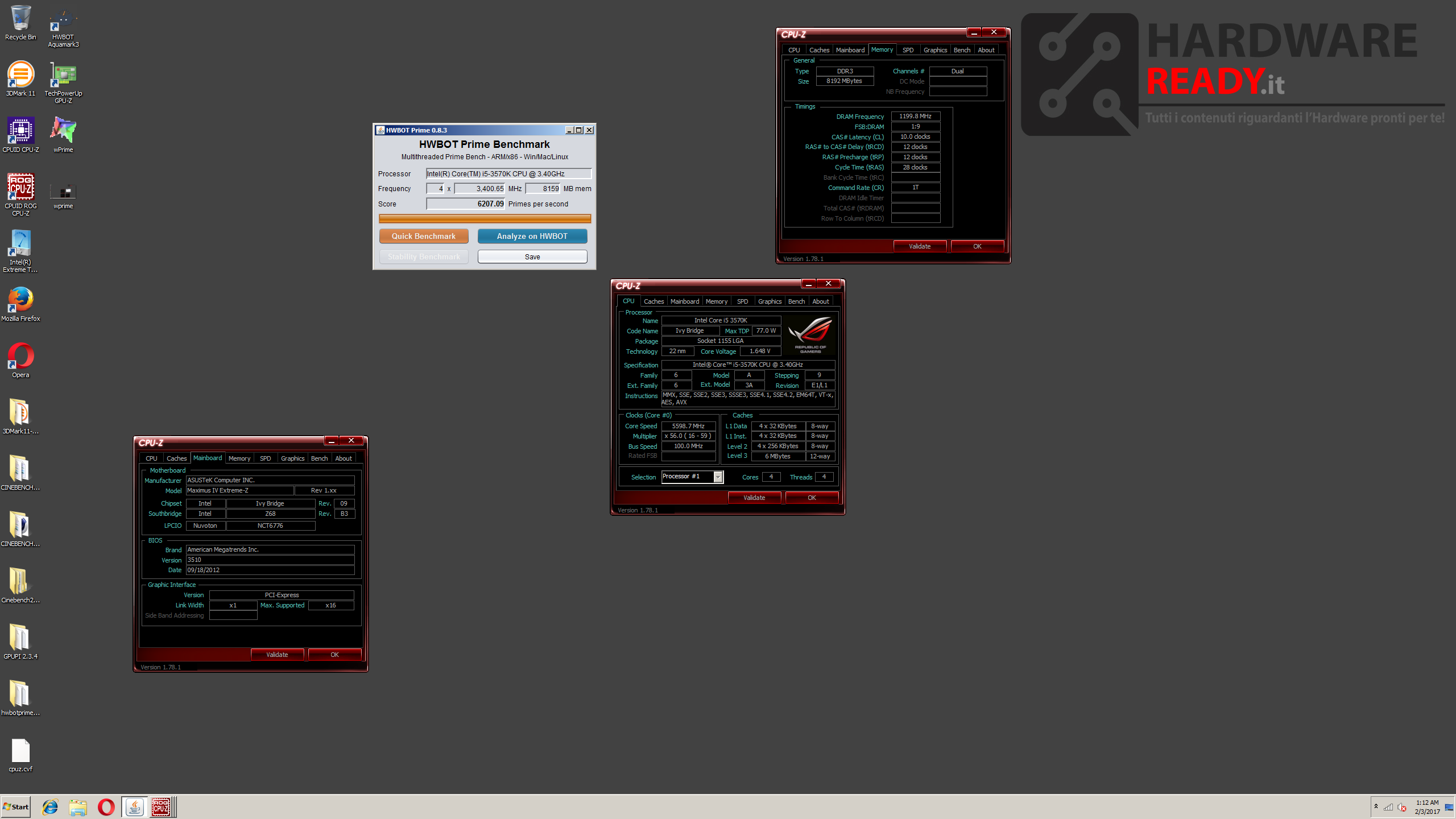Open Memory tab in Mainboard CPU-Z window
Image resolution: width=1456 pixels, height=819 pixels.
[x=239, y=458]
